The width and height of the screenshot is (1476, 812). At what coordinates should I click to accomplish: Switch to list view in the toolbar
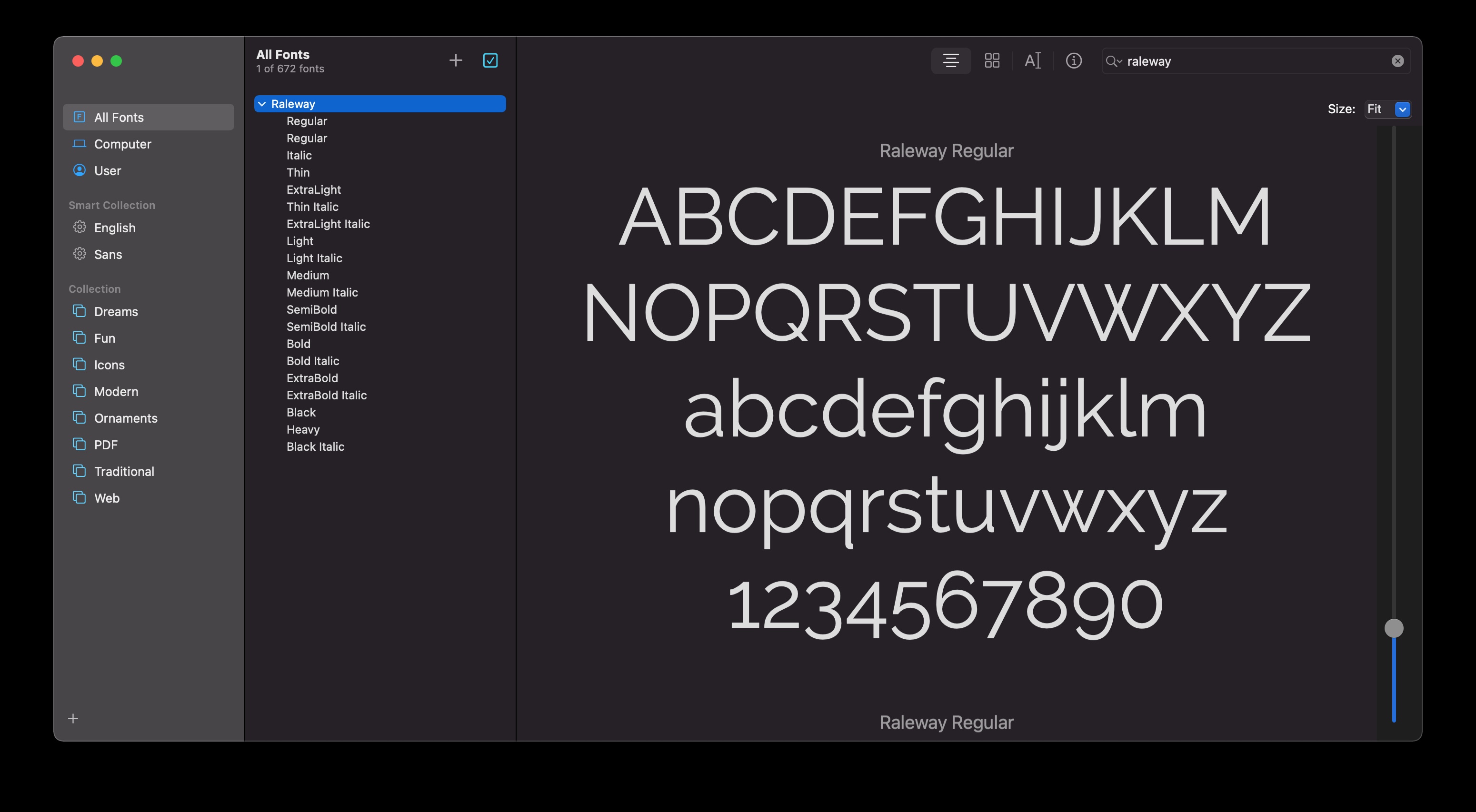pyautogui.click(x=950, y=60)
